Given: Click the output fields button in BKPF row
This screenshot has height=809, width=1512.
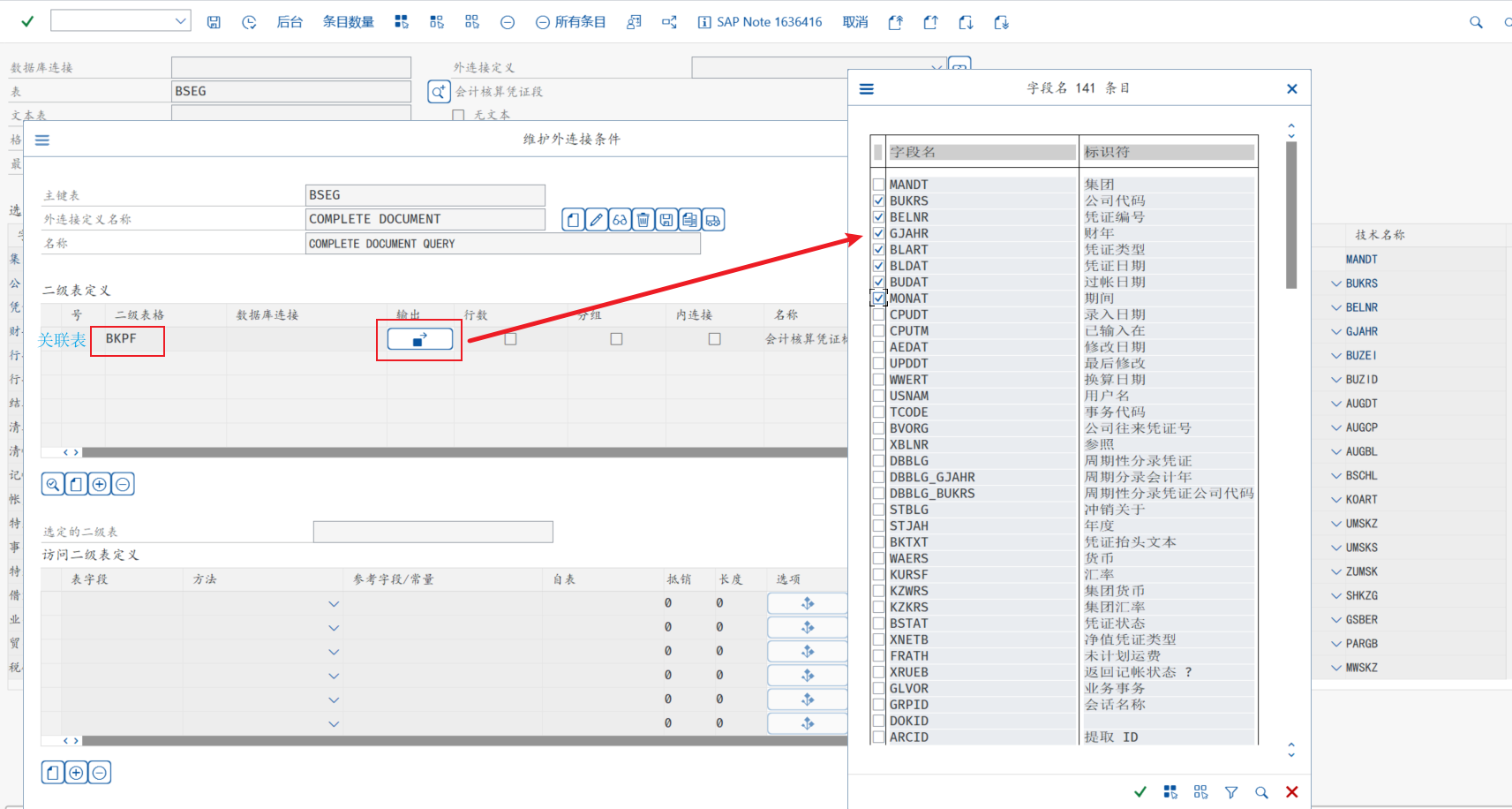Looking at the screenshot, I should (x=420, y=339).
